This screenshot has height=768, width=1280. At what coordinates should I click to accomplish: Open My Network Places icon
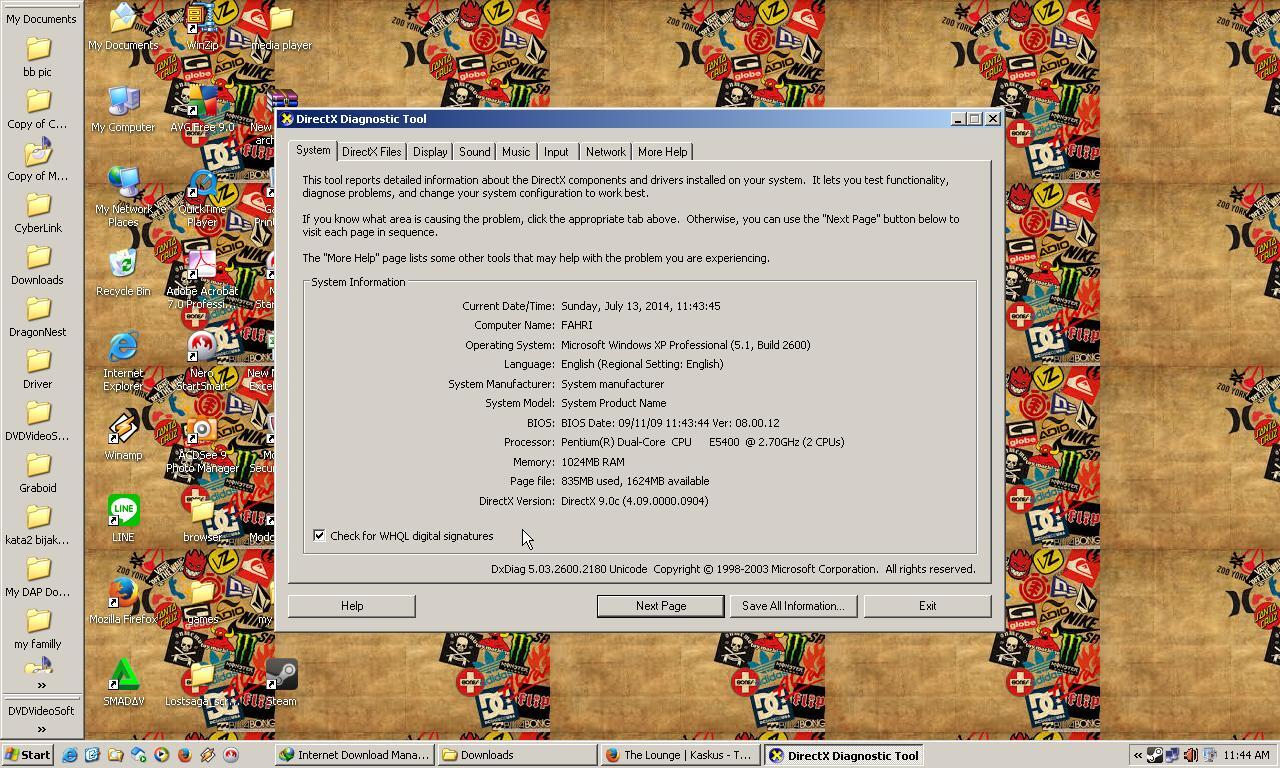[123, 196]
